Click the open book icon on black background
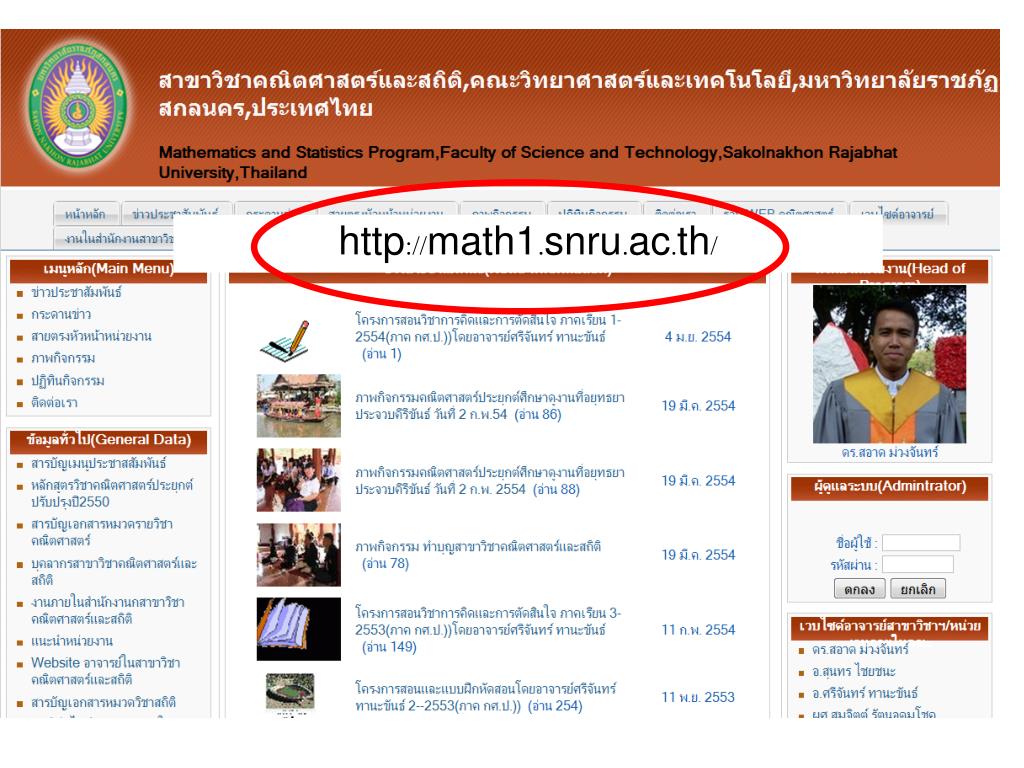 point(298,629)
